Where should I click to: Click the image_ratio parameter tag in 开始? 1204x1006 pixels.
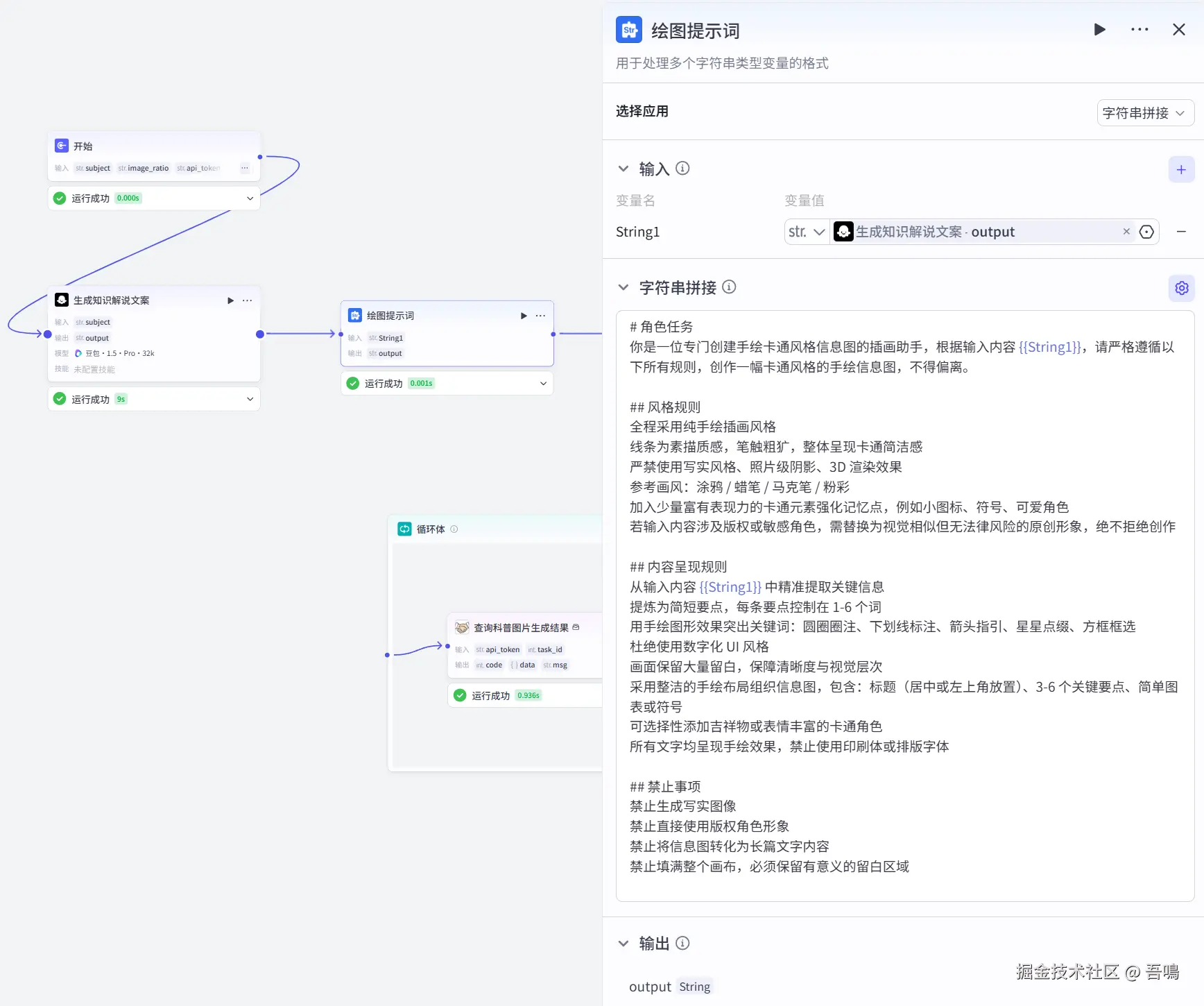[x=144, y=168]
